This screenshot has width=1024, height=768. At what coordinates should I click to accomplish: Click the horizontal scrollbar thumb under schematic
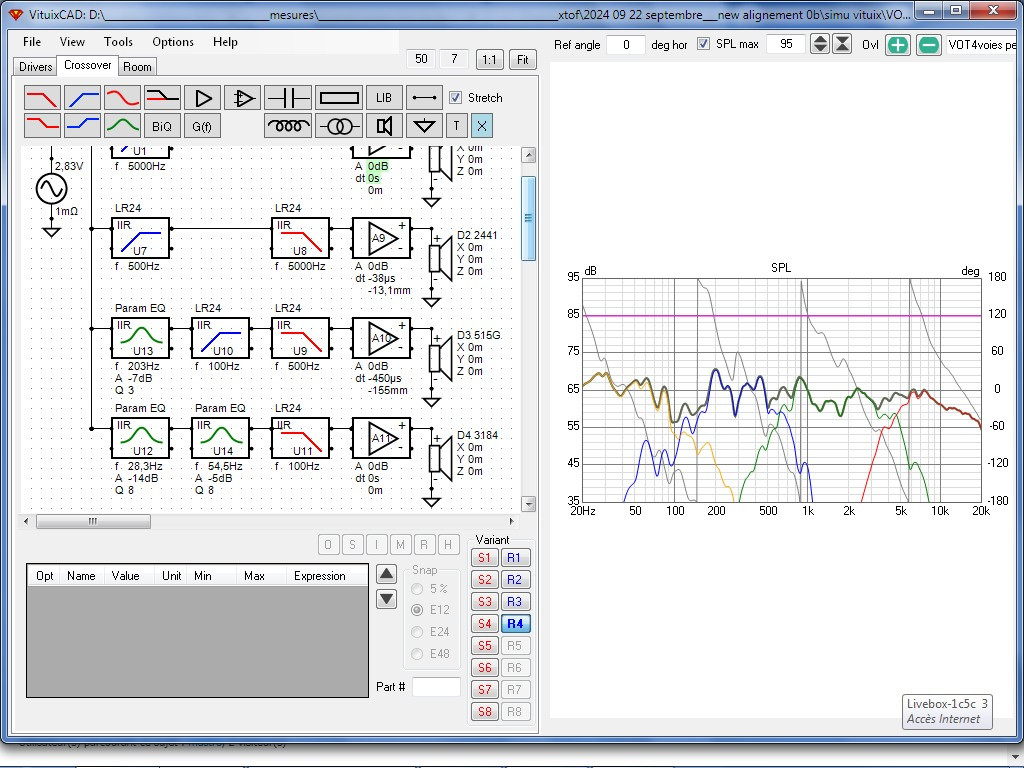click(93, 521)
